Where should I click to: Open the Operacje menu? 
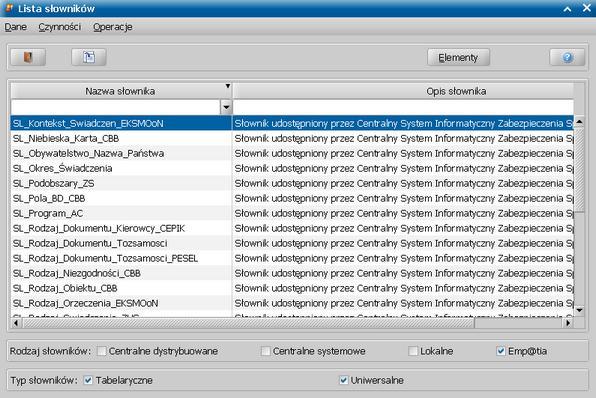(x=113, y=27)
